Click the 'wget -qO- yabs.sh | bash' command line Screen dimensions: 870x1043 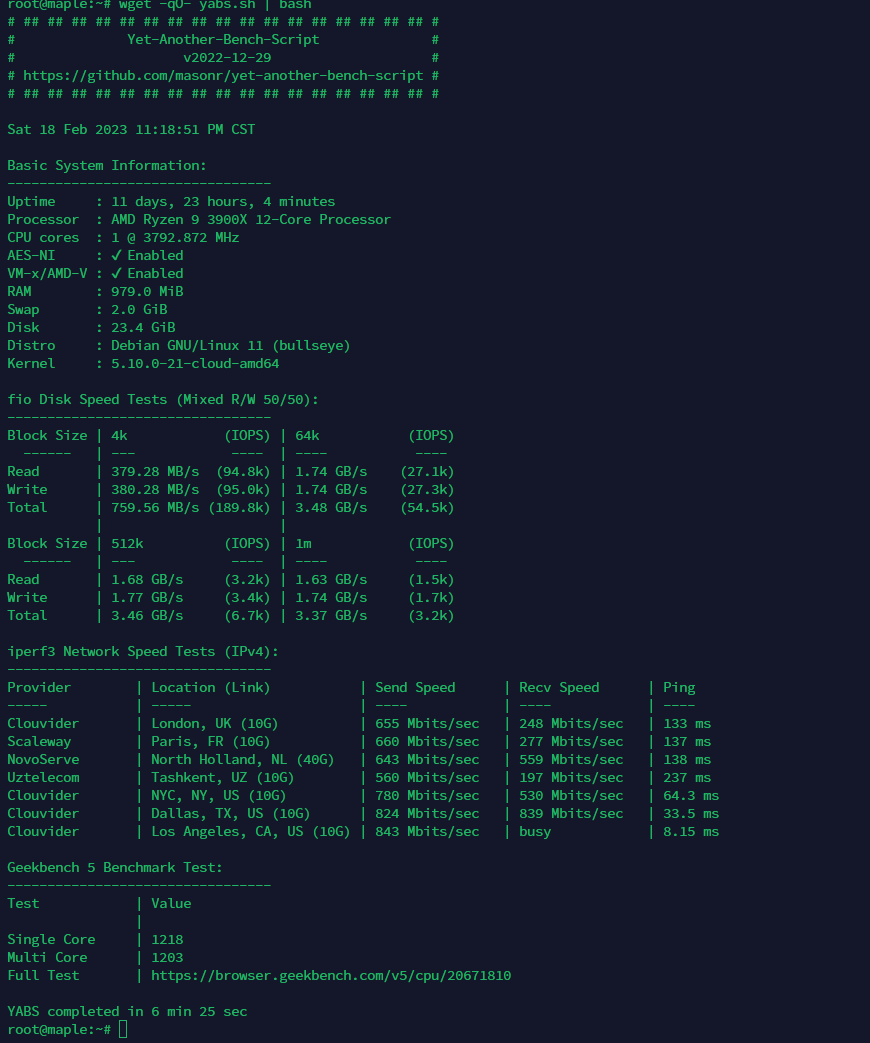click(215, 5)
